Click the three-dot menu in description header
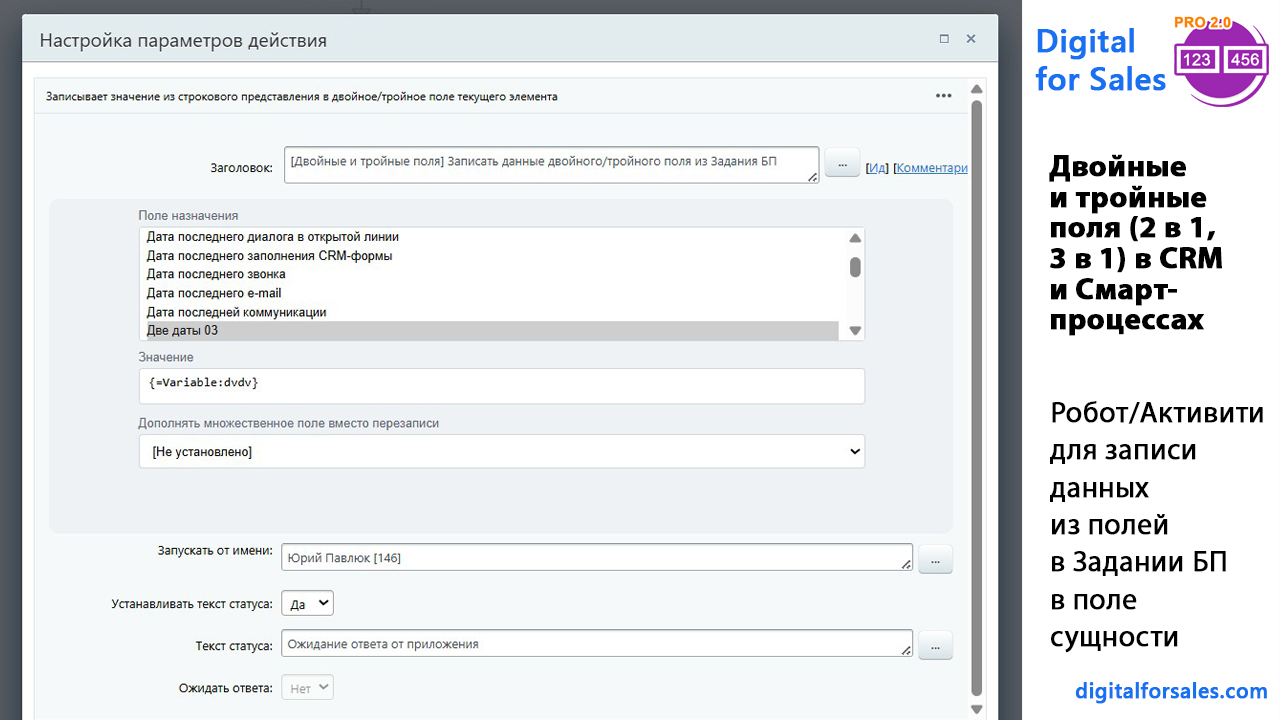1280x720 pixels. [943, 96]
